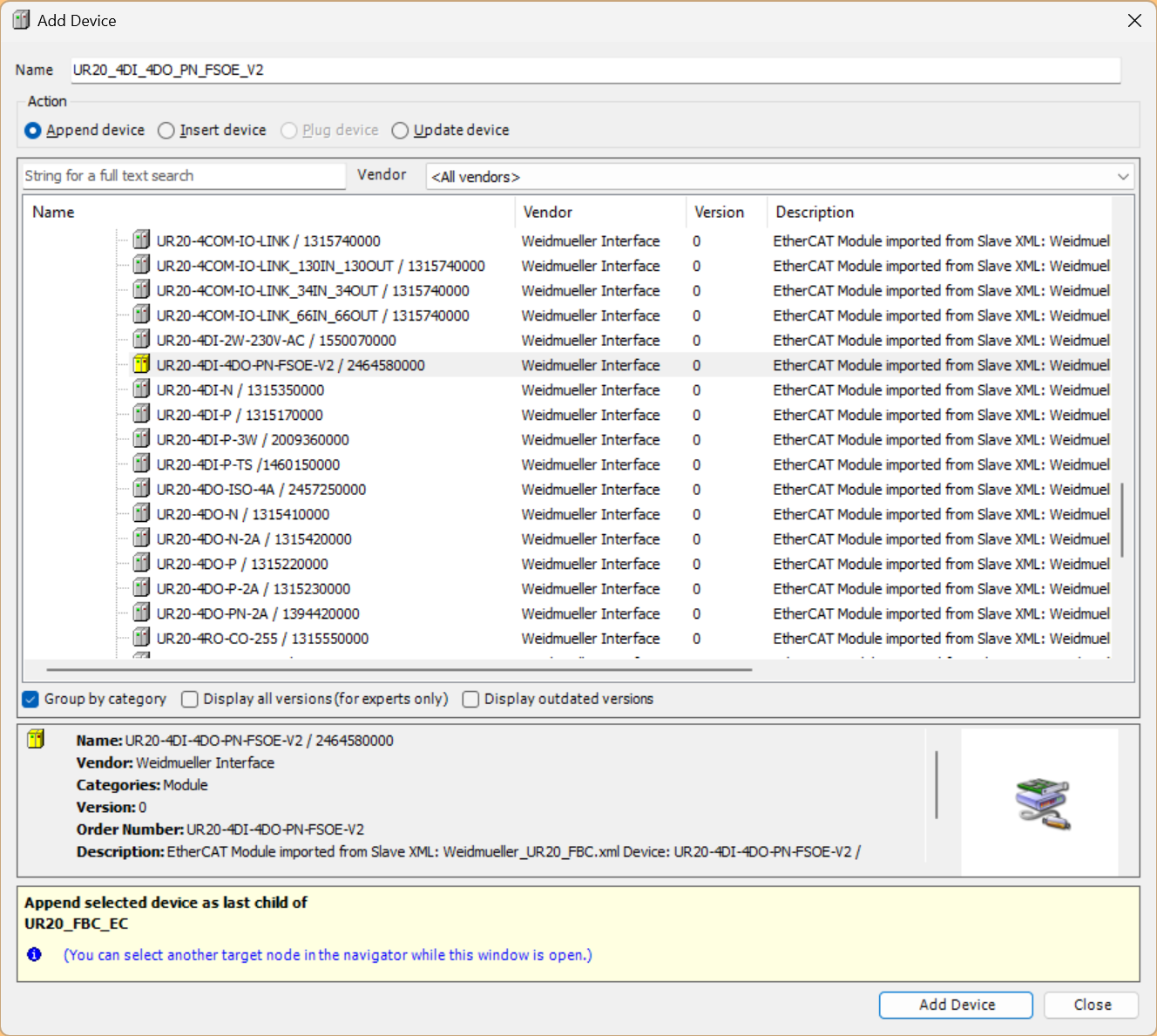This screenshot has width=1157, height=1036.
Task: Click Order Number line in details panel
Action: pos(220,829)
